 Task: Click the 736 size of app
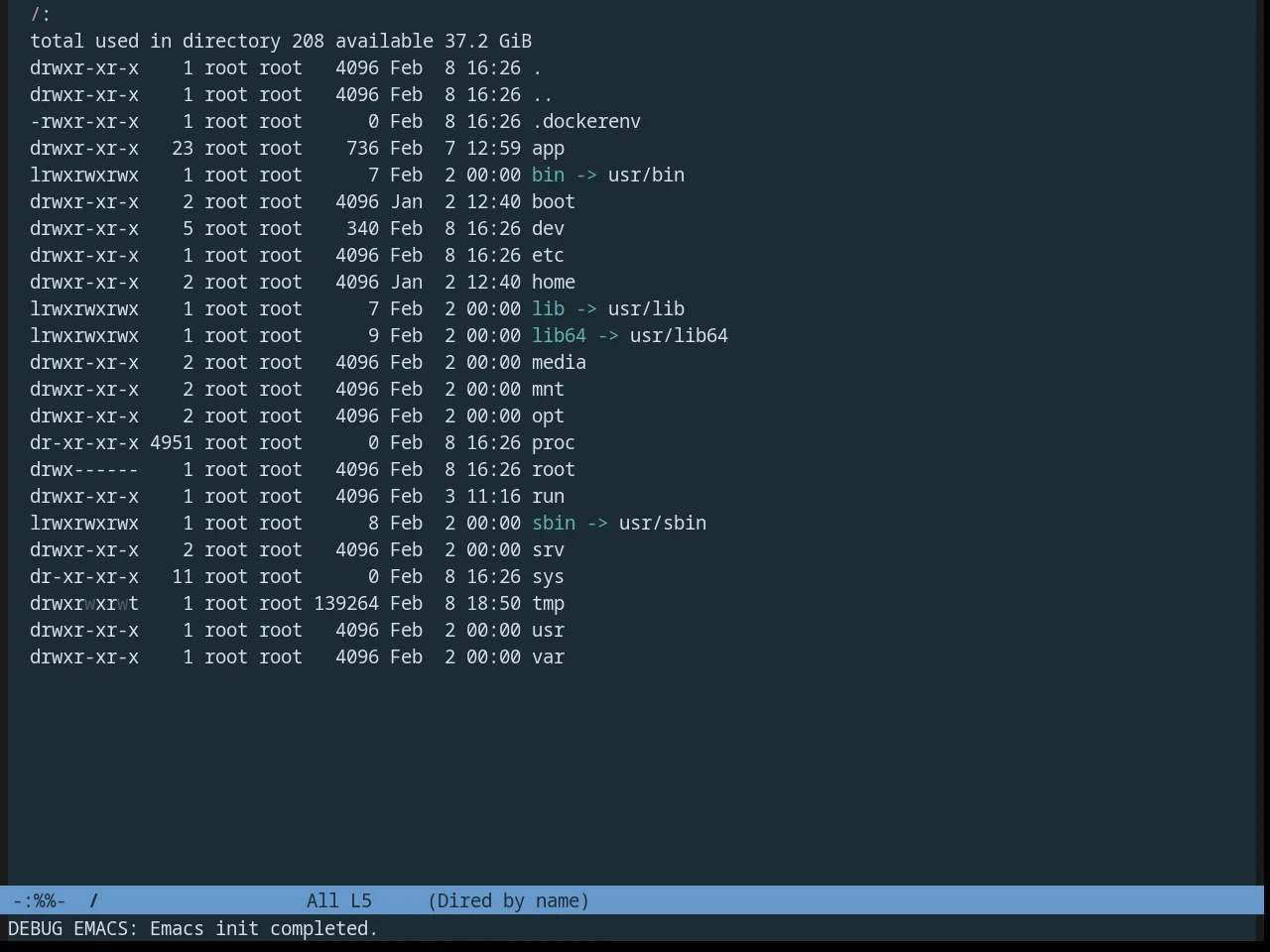362,149
